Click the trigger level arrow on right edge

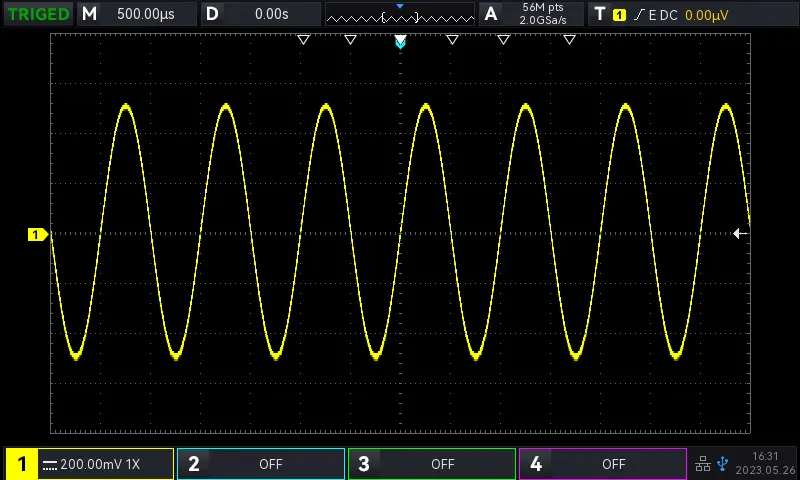click(740, 233)
